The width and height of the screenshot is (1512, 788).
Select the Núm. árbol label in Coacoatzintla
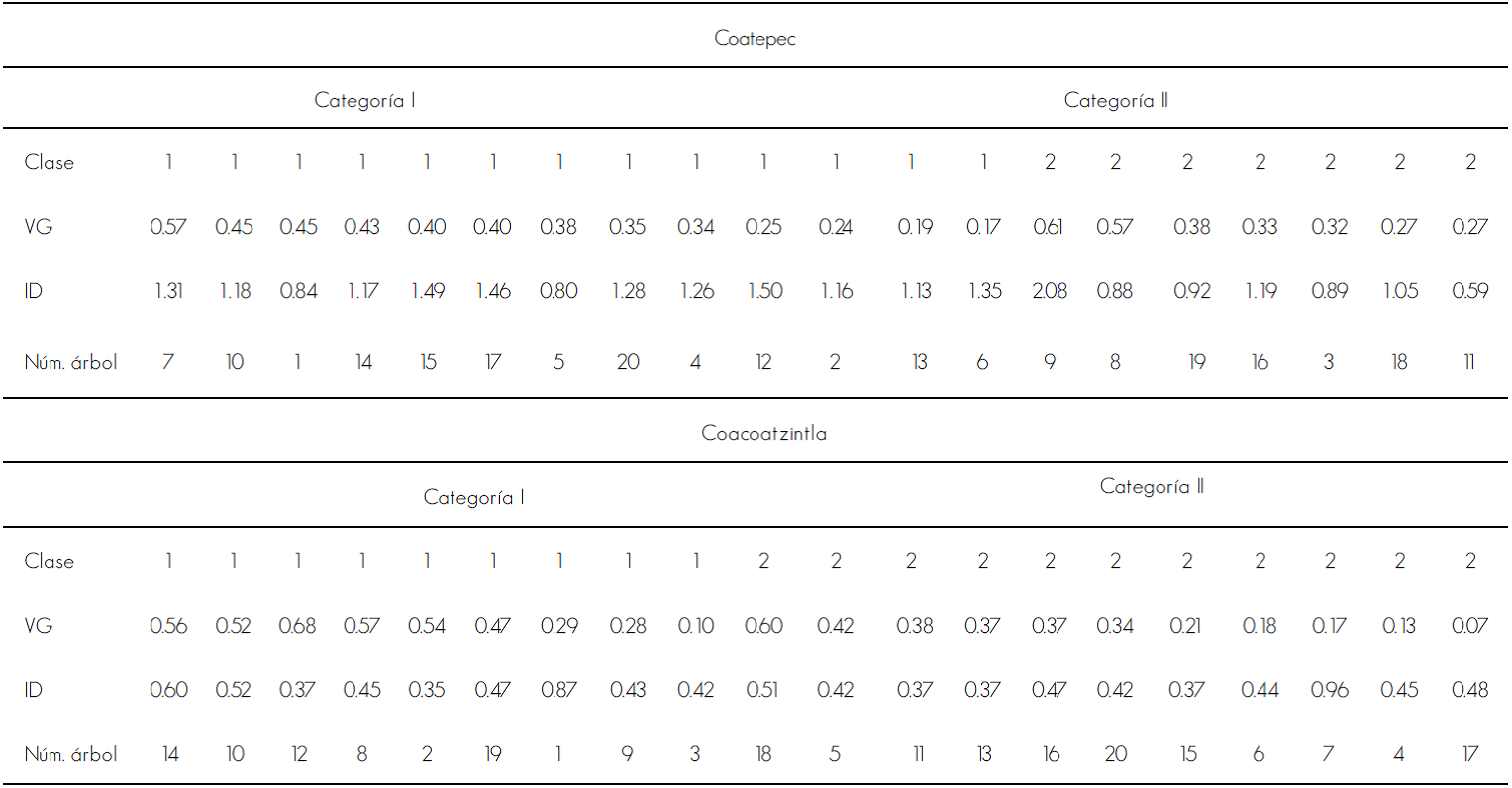70,754
